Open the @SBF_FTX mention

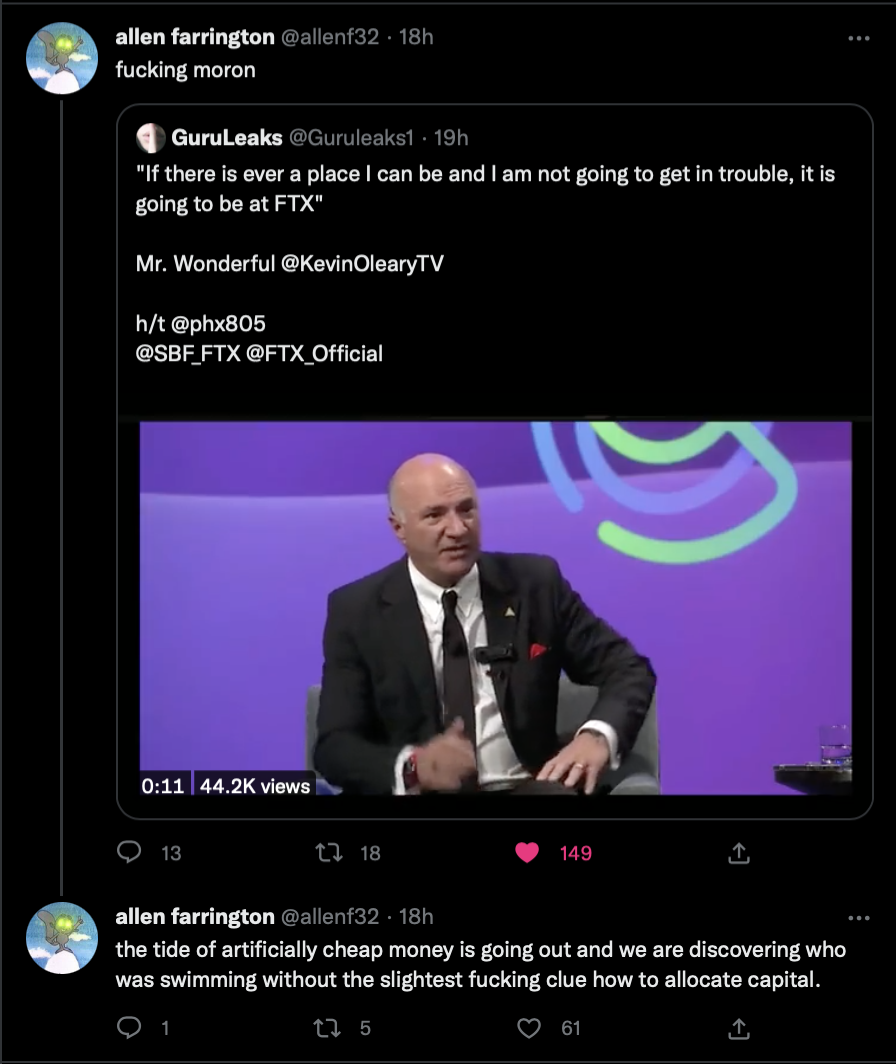tap(188, 353)
